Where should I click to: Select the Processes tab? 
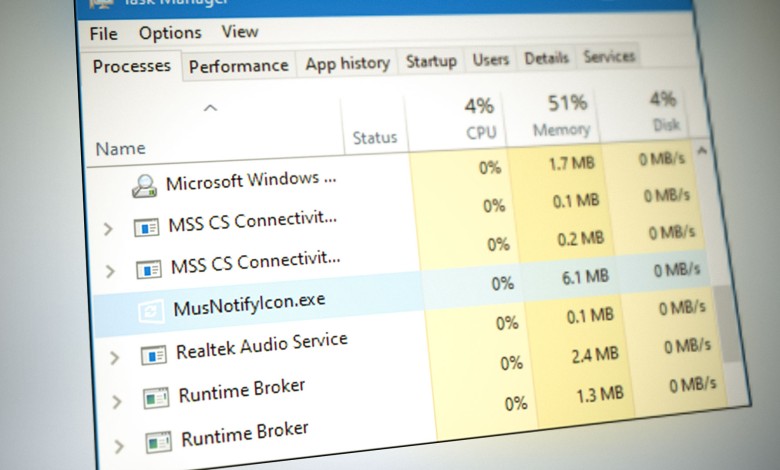(x=131, y=66)
